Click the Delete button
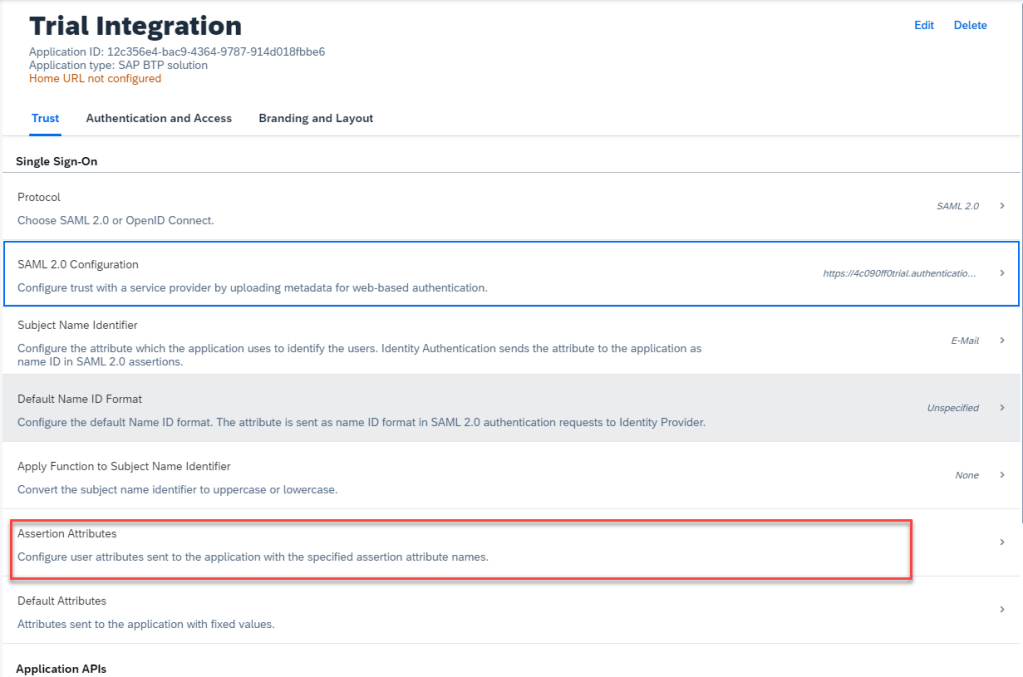Screen dimensions: 1023x677 coord(970,25)
